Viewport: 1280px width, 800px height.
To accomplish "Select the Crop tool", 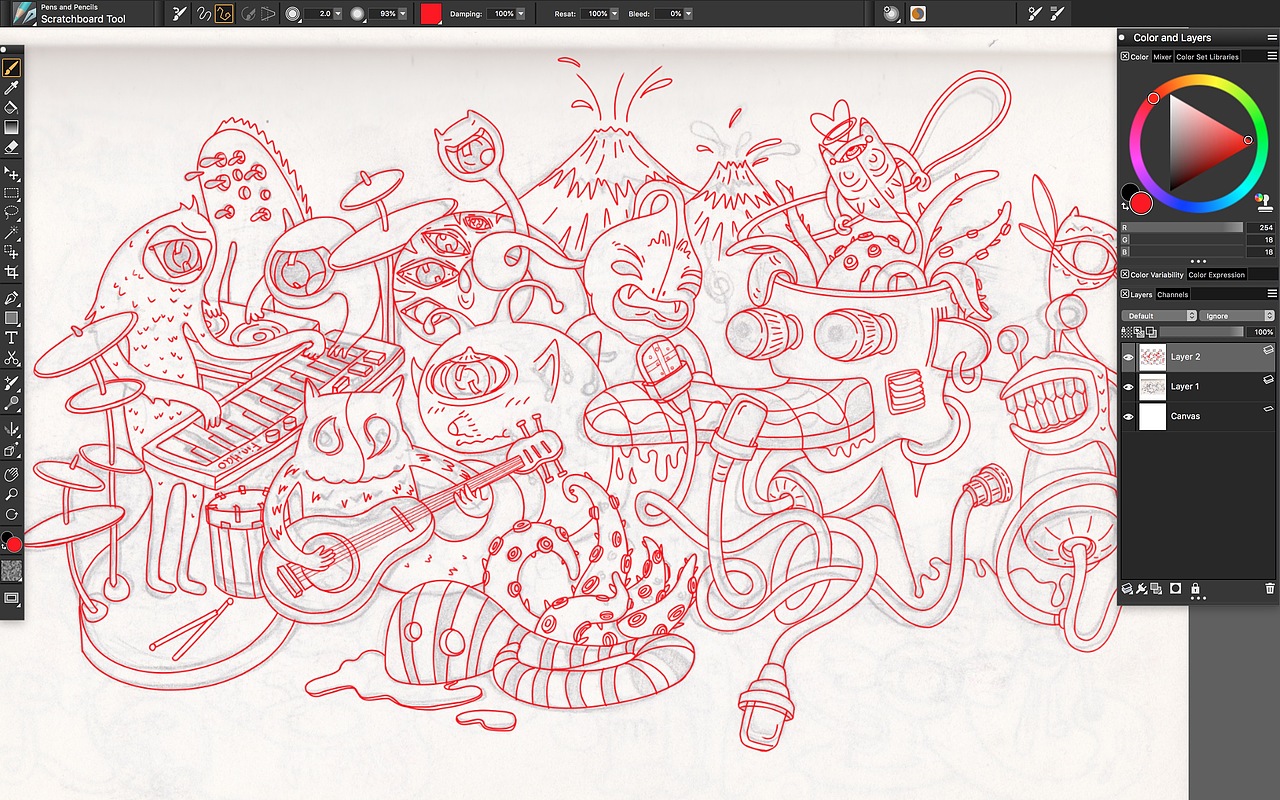I will 12,272.
